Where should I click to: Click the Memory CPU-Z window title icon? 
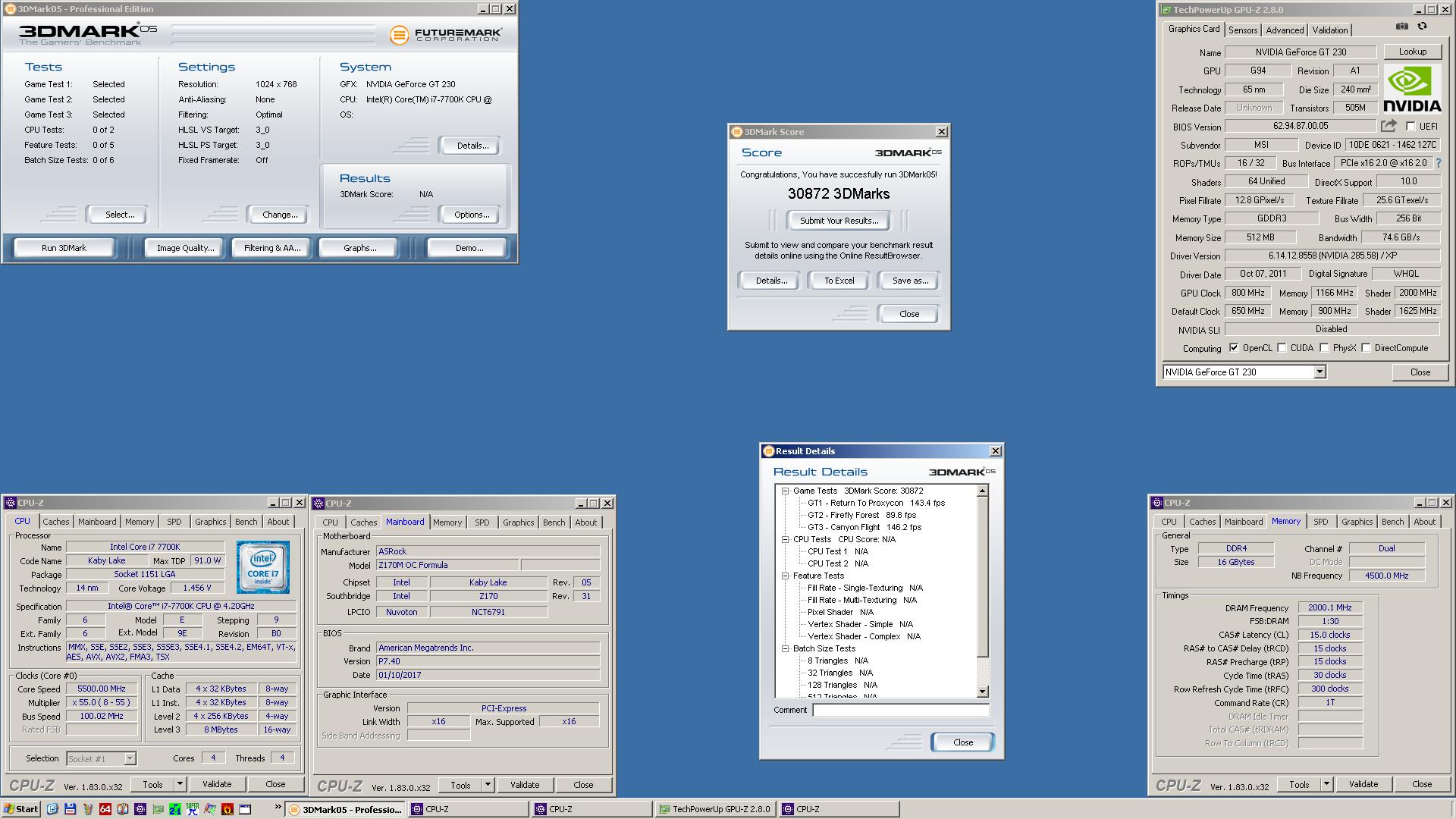[1157, 503]
